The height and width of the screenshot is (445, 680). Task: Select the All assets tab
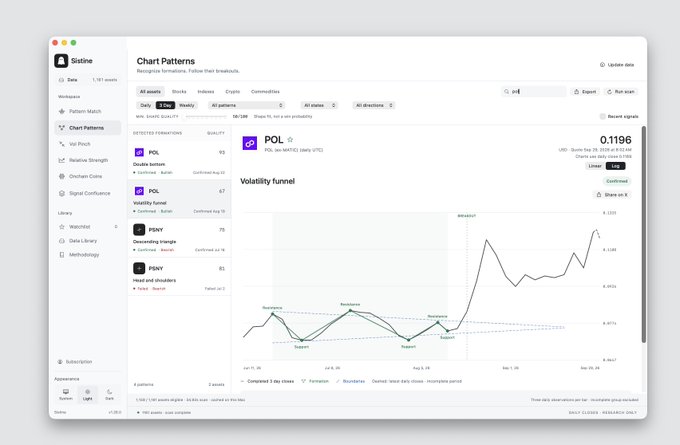[150, 92]
